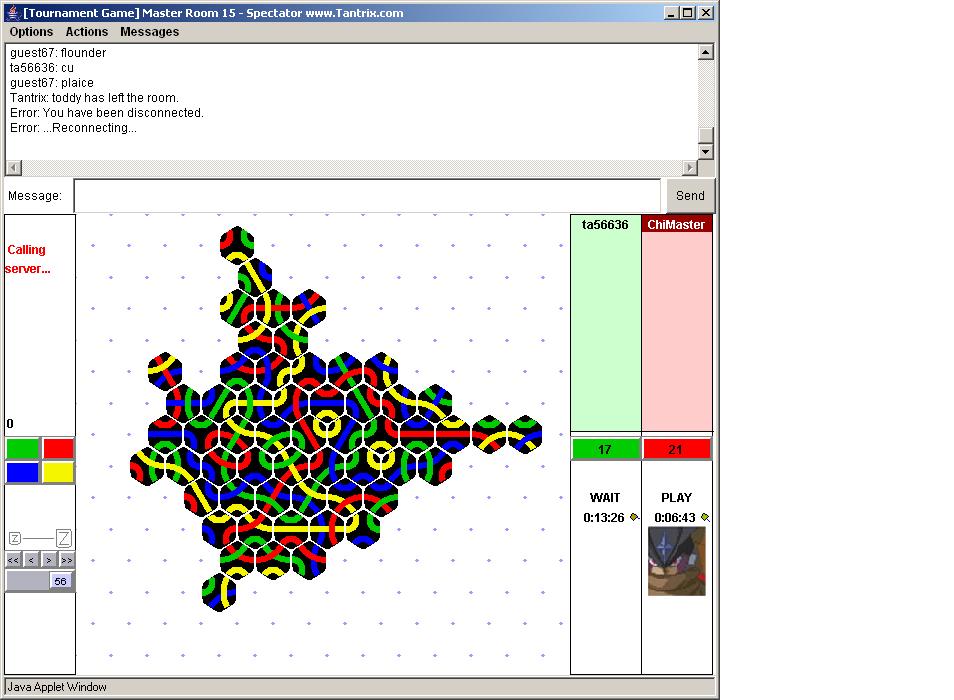The width and height of the screenshot is (954, 700).
Task: Open the Actions menu
Action: pyautogui.click(x=87, y=32)
